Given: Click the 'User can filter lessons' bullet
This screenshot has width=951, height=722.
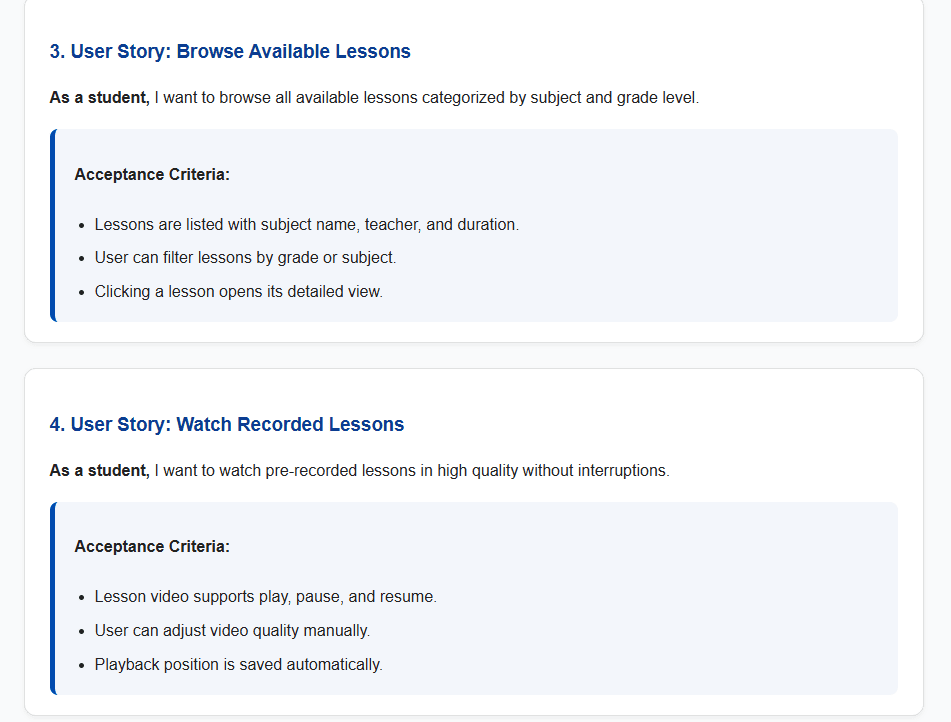Looking at the screenshot, I should [x=245, y=258].
